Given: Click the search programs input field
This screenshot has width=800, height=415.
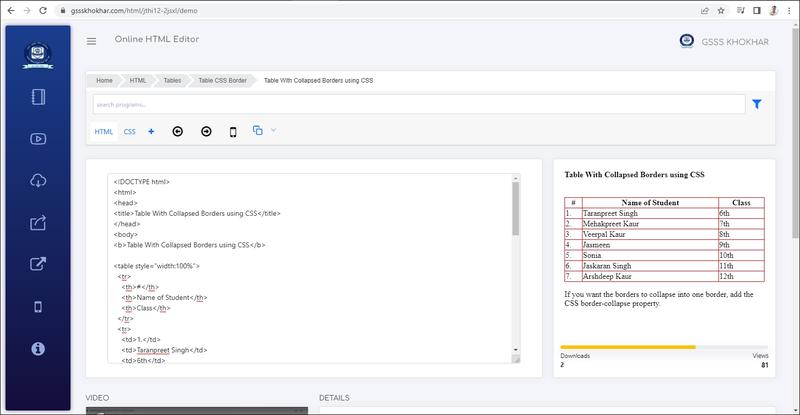Looking at the screenshot, I should pos(418,104).
